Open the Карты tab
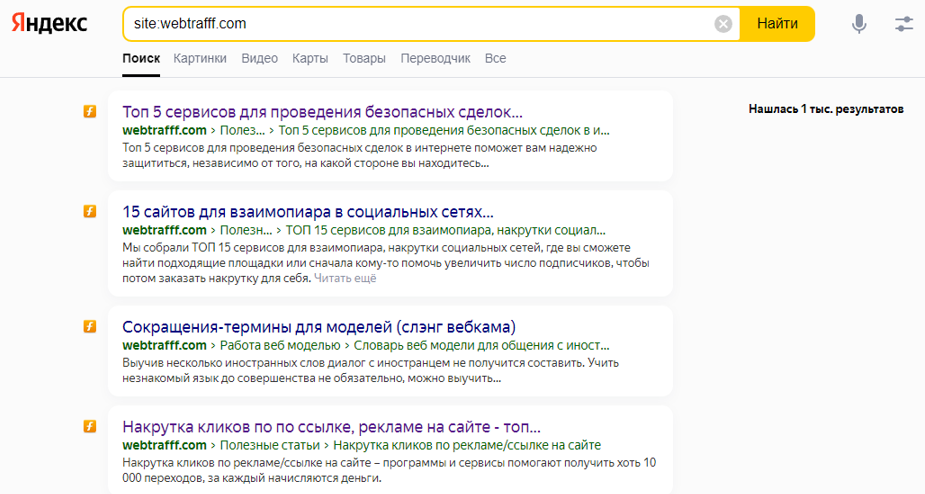 click(x=310, y=58)
